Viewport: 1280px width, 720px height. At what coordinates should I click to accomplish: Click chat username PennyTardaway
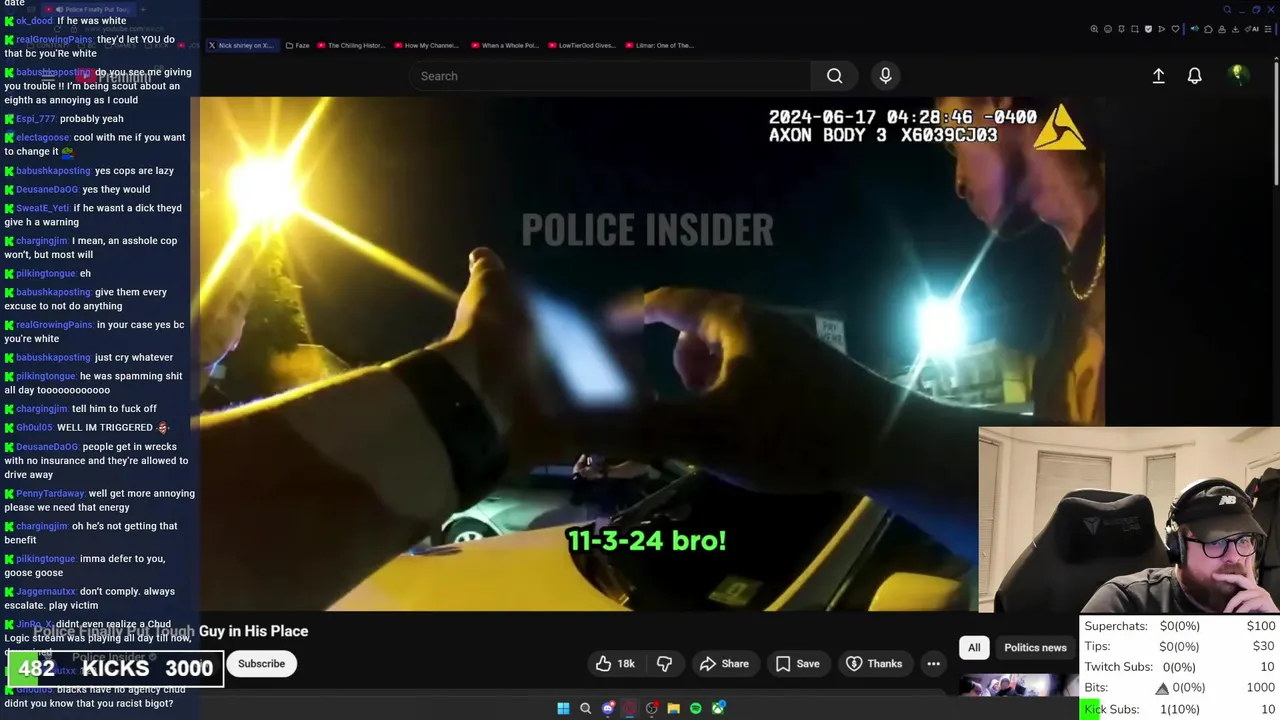(x=50, y=494)
